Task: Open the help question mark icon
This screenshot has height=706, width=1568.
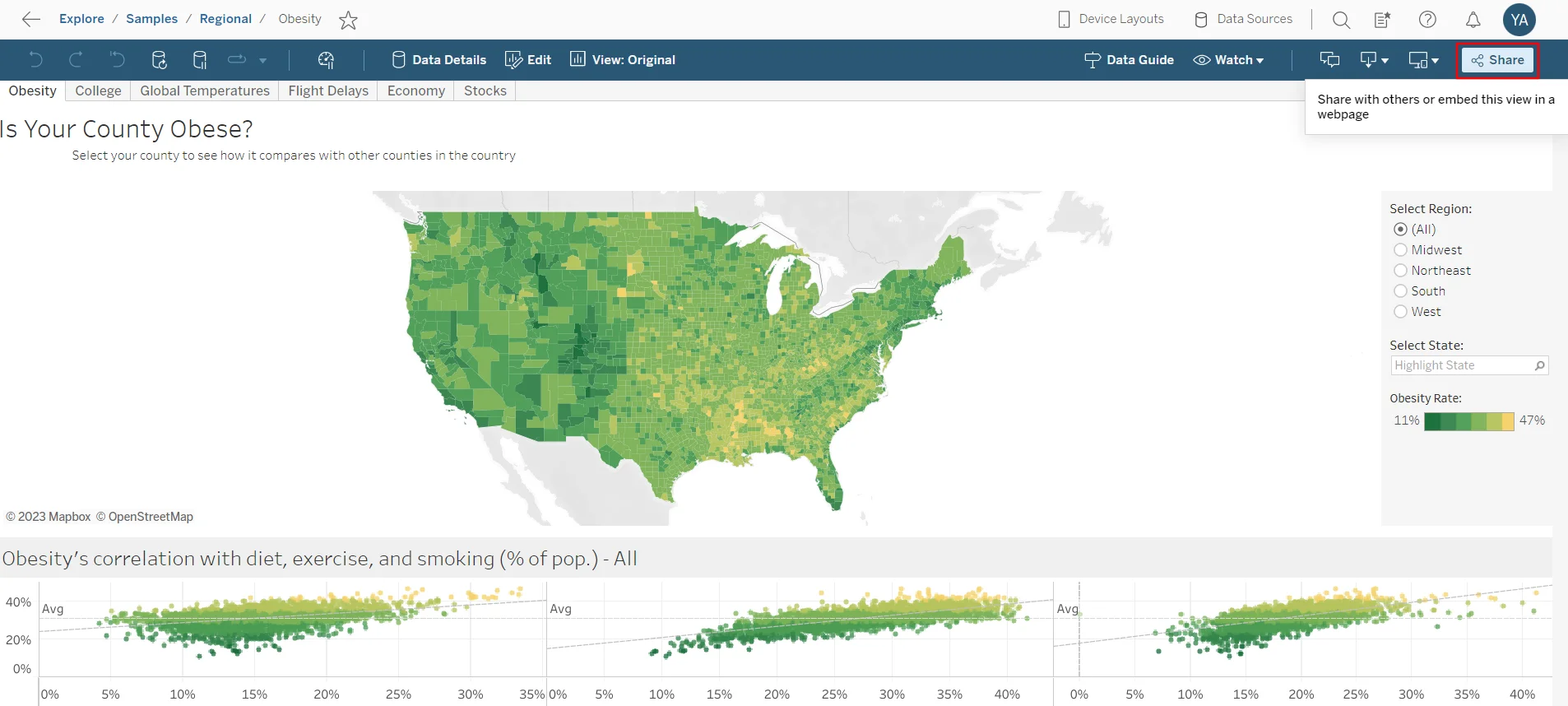Action: pos(1427,20)
